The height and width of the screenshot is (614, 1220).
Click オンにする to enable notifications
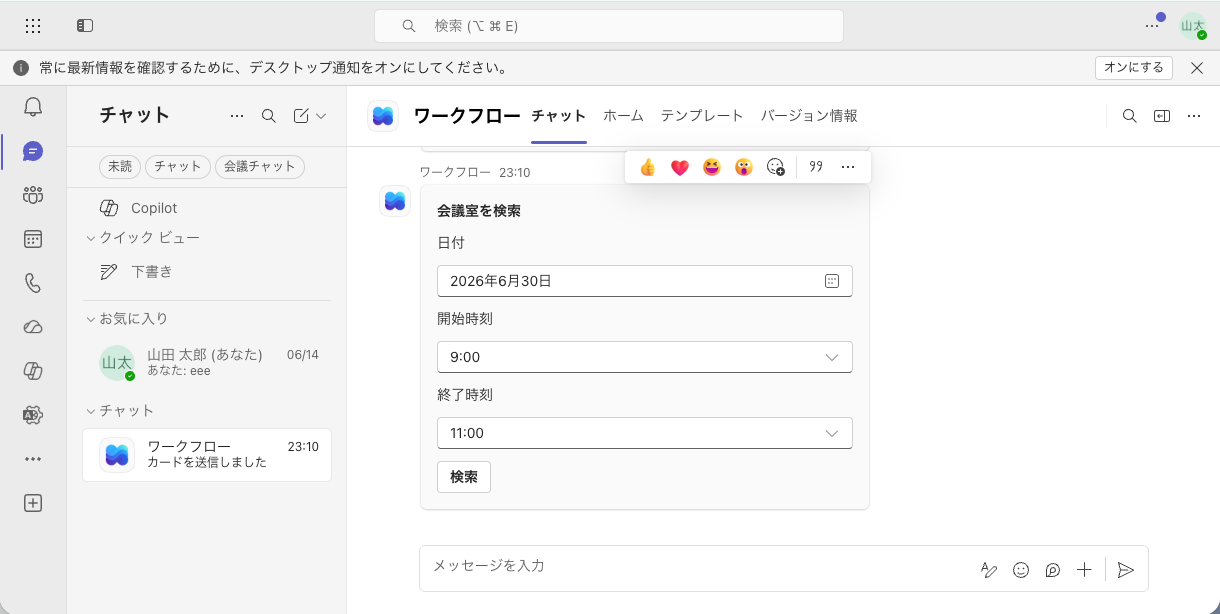pos(1134,68)
